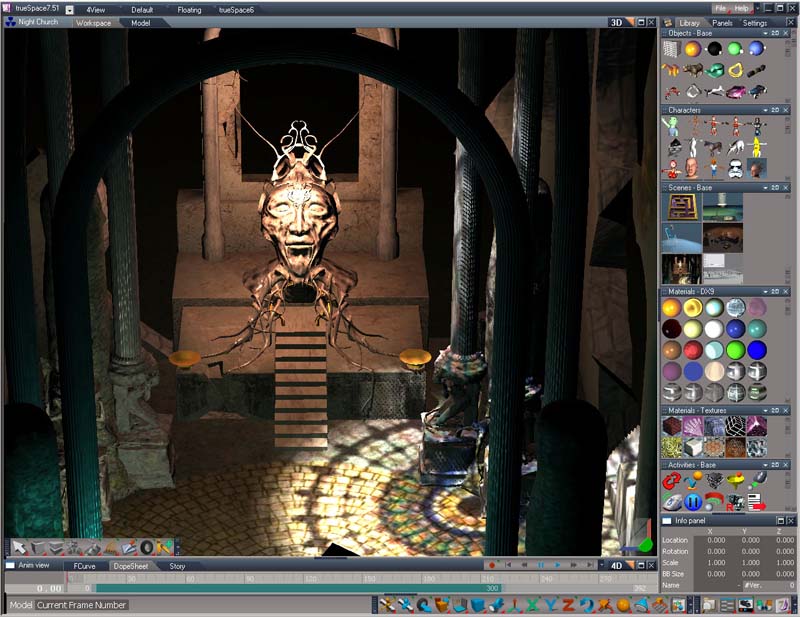The image size is (800, 617).
Task: Open the Scenes - Base dropdown arrow
Action: 765,188
